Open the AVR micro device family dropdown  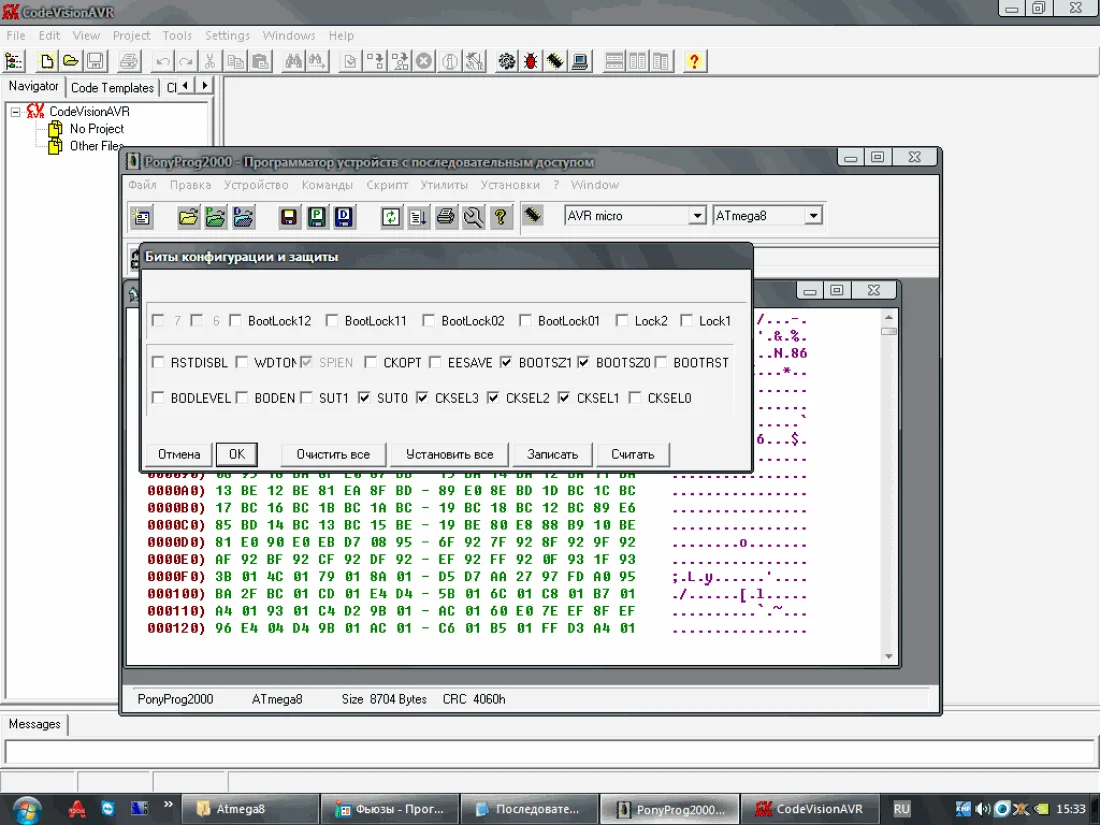coord(697,215)
